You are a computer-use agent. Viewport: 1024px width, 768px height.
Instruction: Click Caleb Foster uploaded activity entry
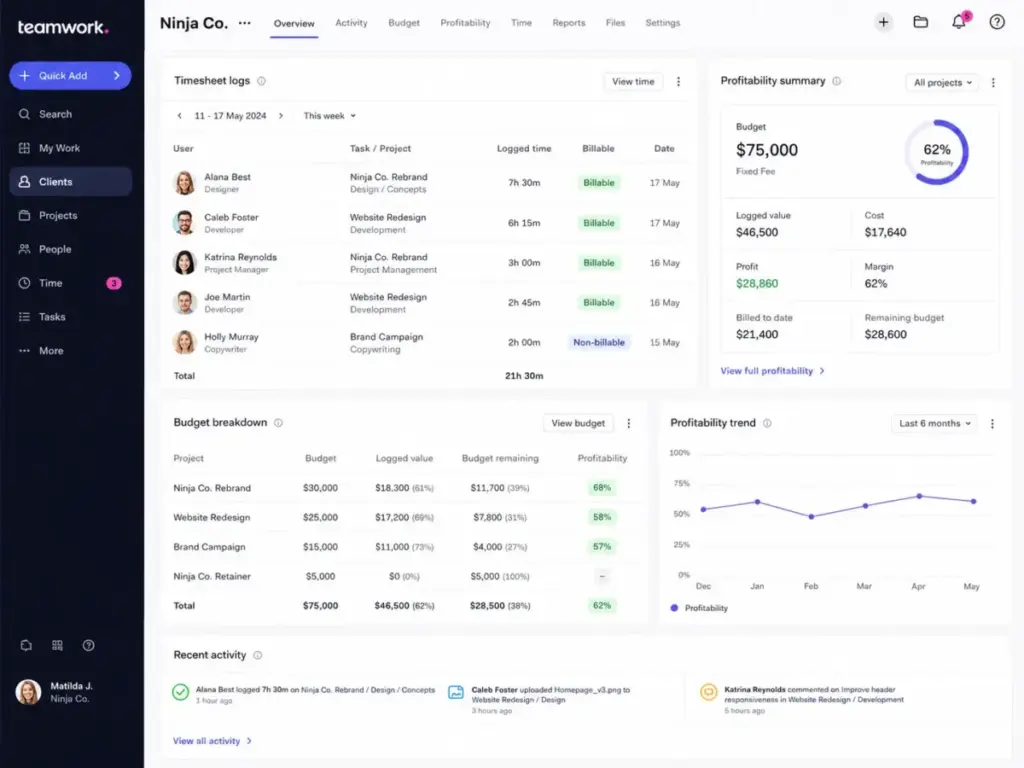coord(541,699)
